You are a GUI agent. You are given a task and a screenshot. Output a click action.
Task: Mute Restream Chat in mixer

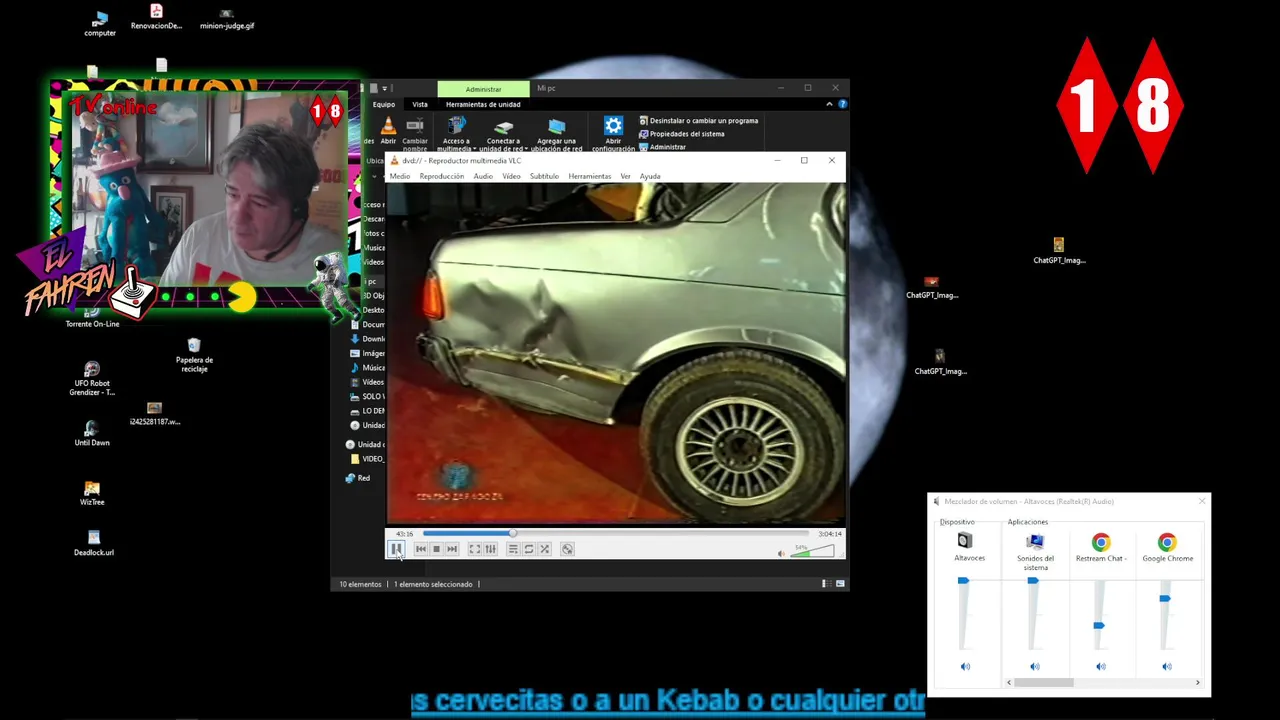1101,667
